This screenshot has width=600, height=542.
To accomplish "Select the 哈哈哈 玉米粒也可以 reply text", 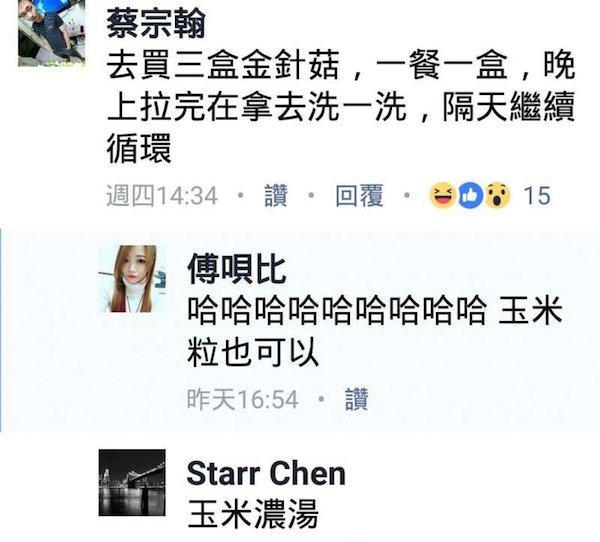I will [375, 330].
